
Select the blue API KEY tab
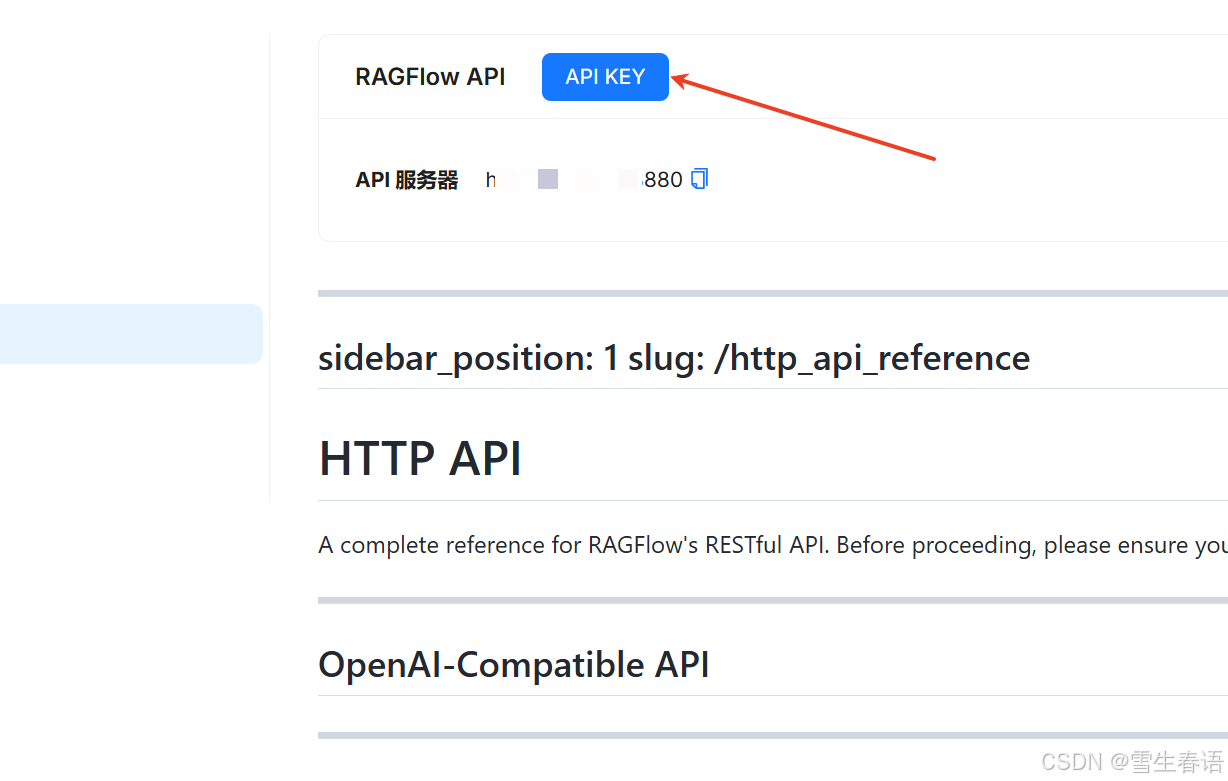(605, 76)
